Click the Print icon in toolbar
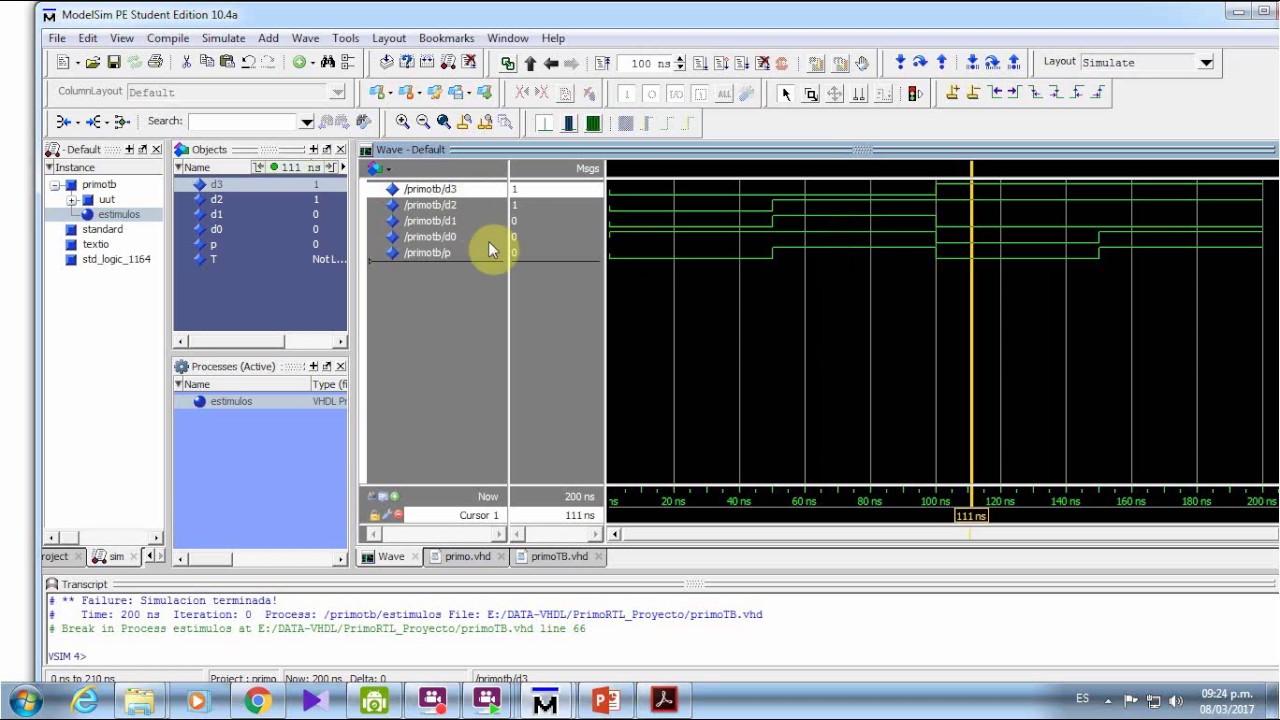The height and width of the screenshot is (720, 1280). [155, 63]
